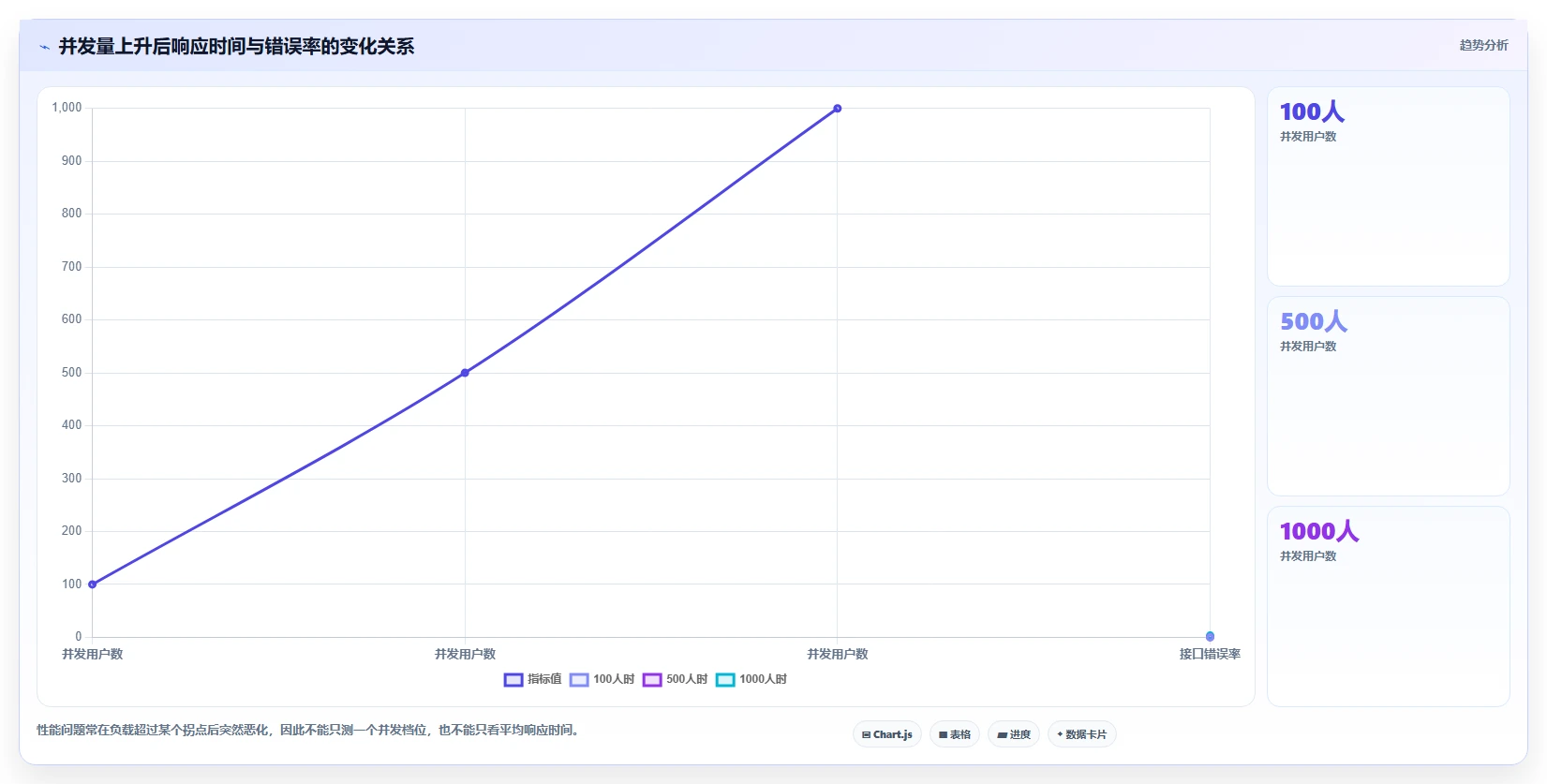The width and height of the screenshot is (1547, 784).
Task: Click the data point above 接口错误率
Action: pyautogui.click(x=1210, y=636)
